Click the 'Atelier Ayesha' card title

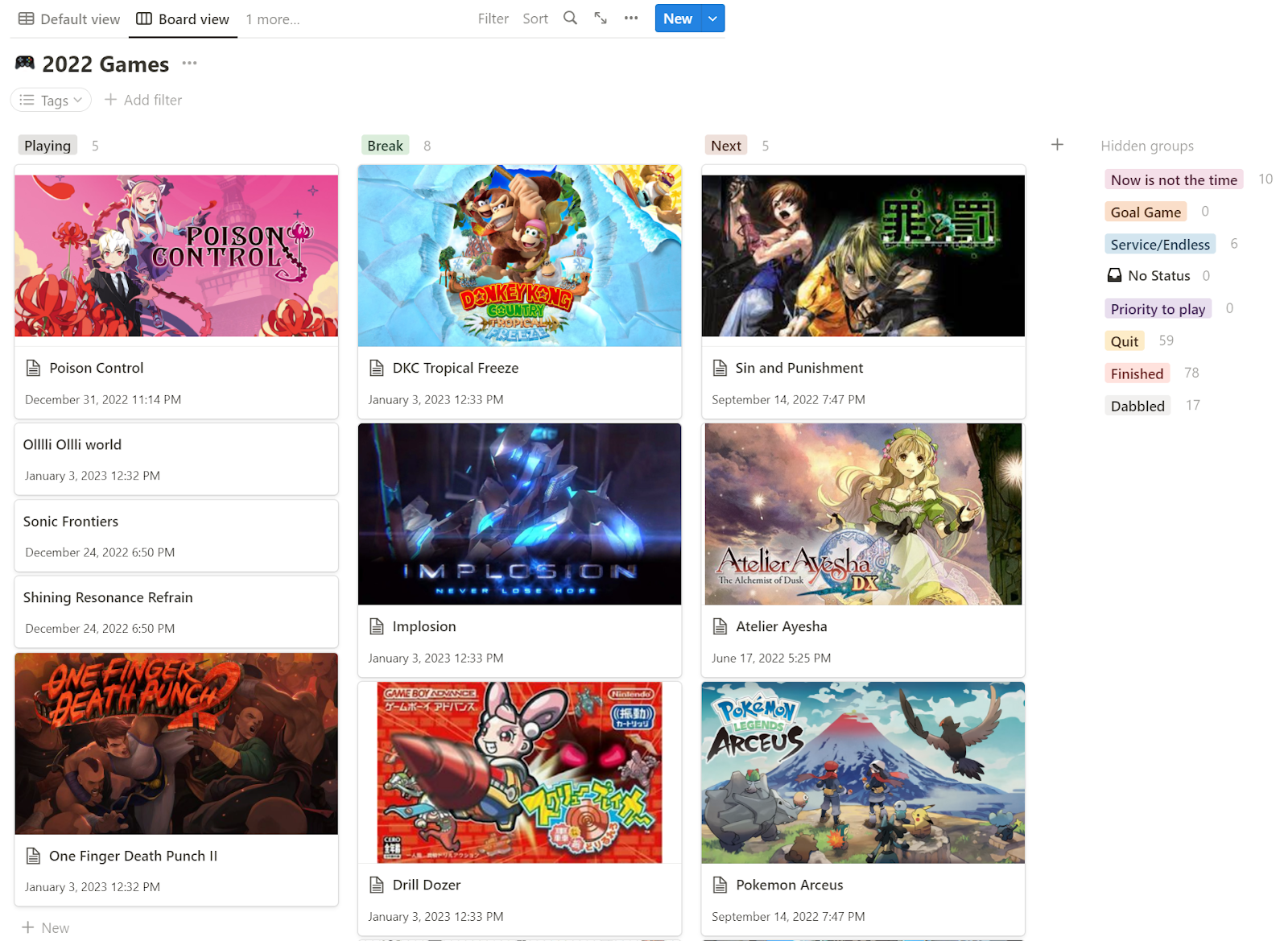pos(782,626)
